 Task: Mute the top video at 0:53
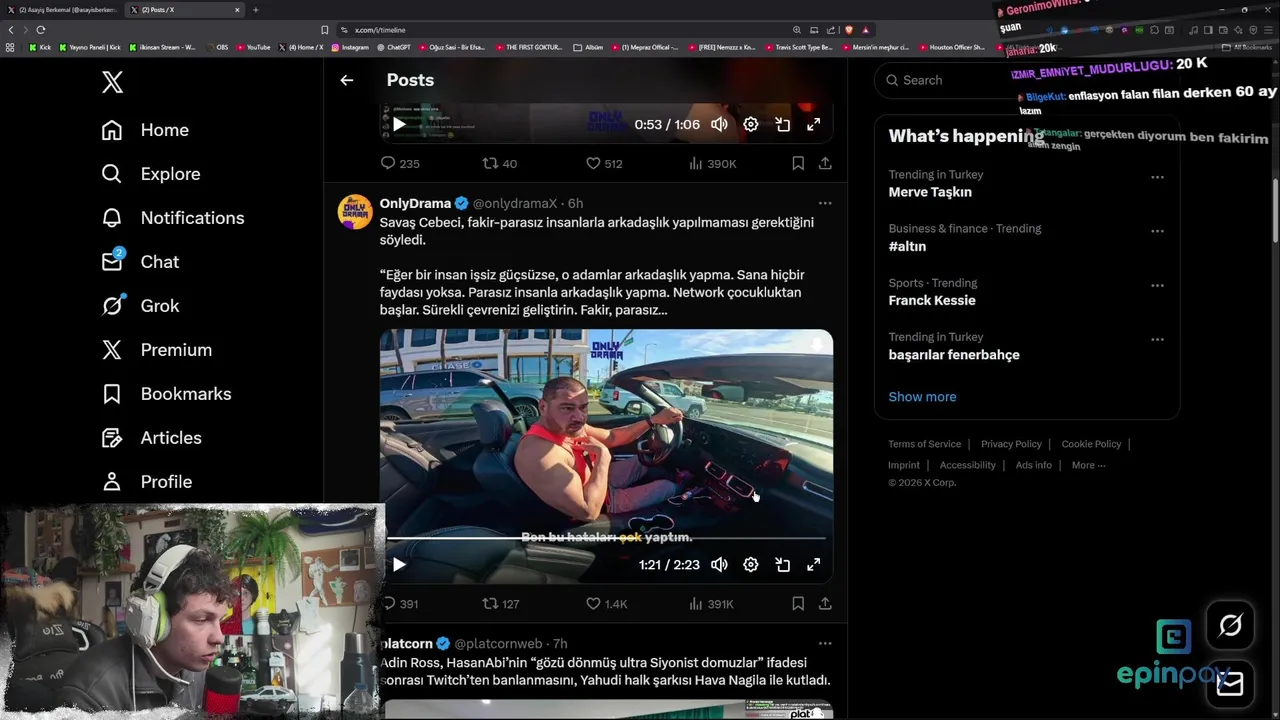pyautogui.click(x=719, y=125)
